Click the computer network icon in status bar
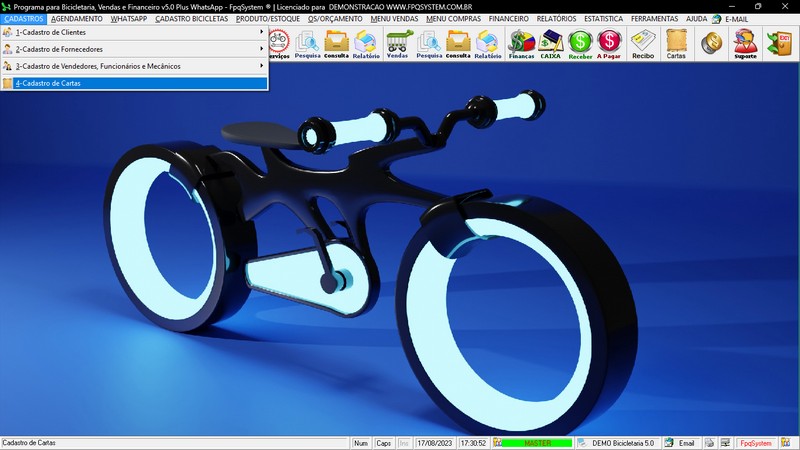 725,443
